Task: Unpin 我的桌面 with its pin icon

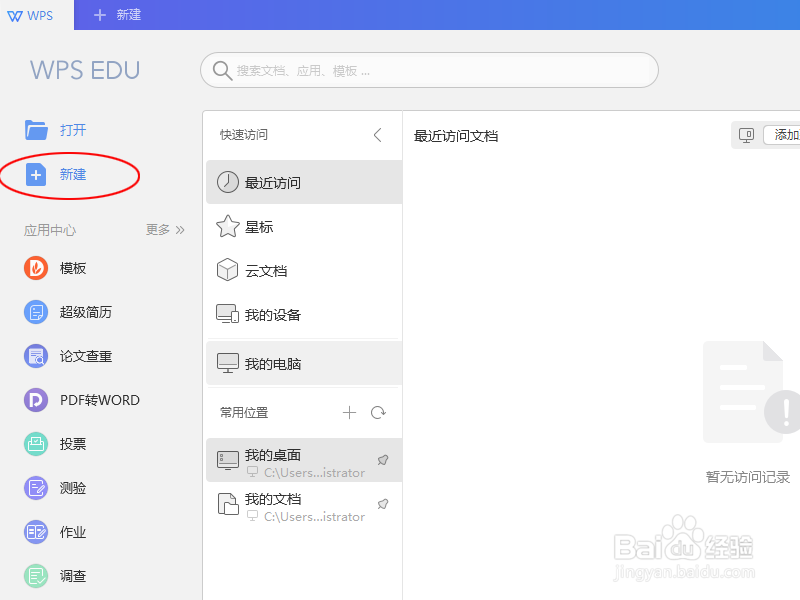Action: pos(383,460)
